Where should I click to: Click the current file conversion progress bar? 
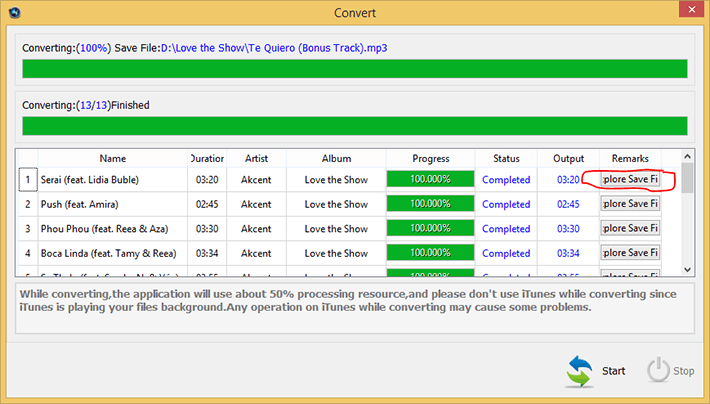[x=355, y=69]
